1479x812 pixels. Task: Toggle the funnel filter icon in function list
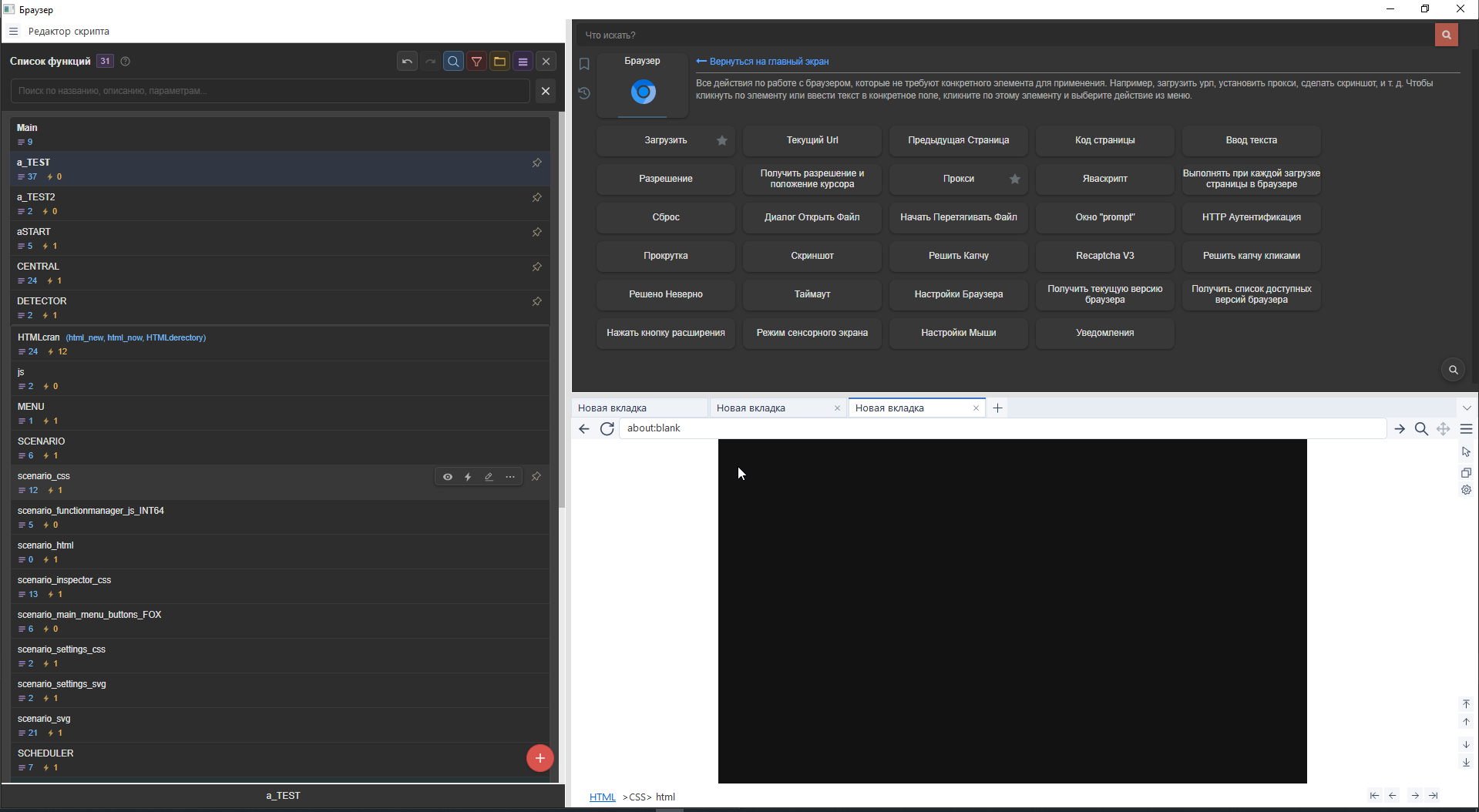(476, 62)
